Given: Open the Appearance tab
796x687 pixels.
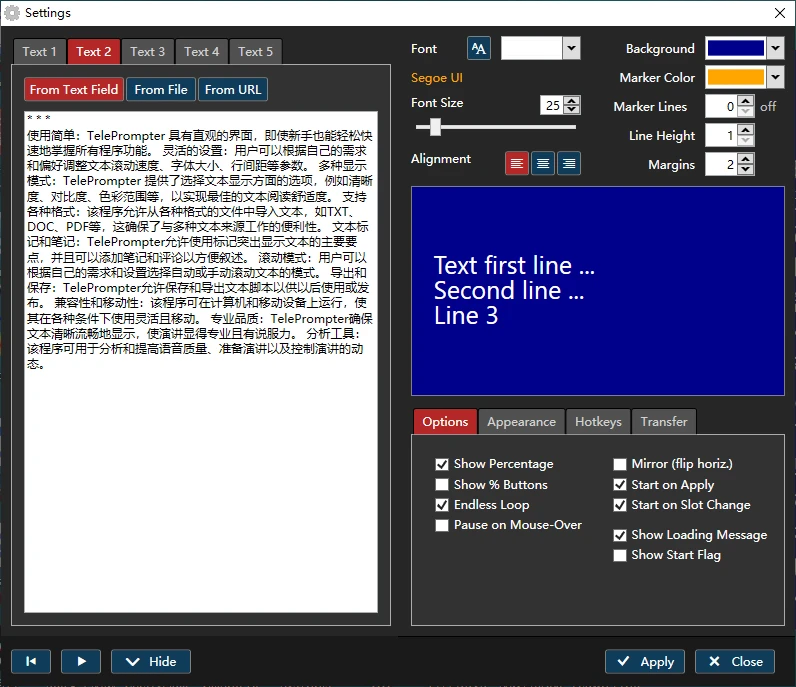Looking at the screenshot, I should click(521, 422).
